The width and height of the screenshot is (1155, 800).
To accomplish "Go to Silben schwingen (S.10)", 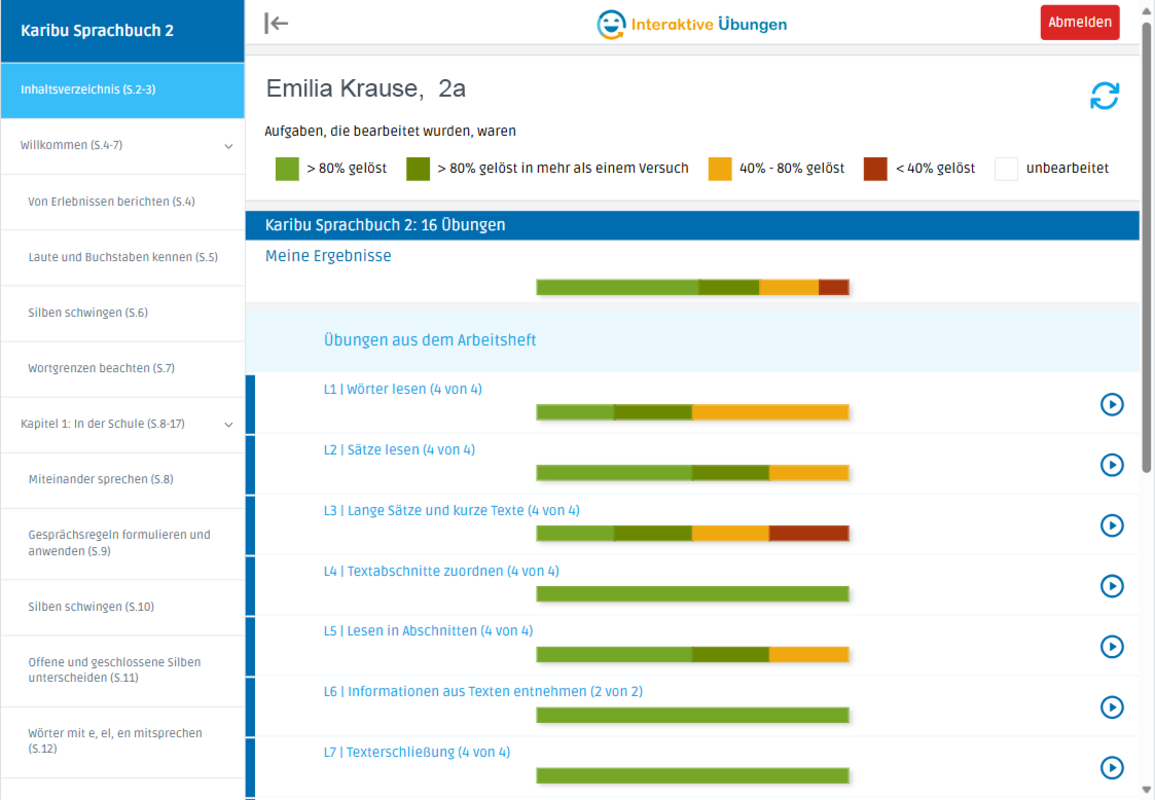I will [122, 607].
